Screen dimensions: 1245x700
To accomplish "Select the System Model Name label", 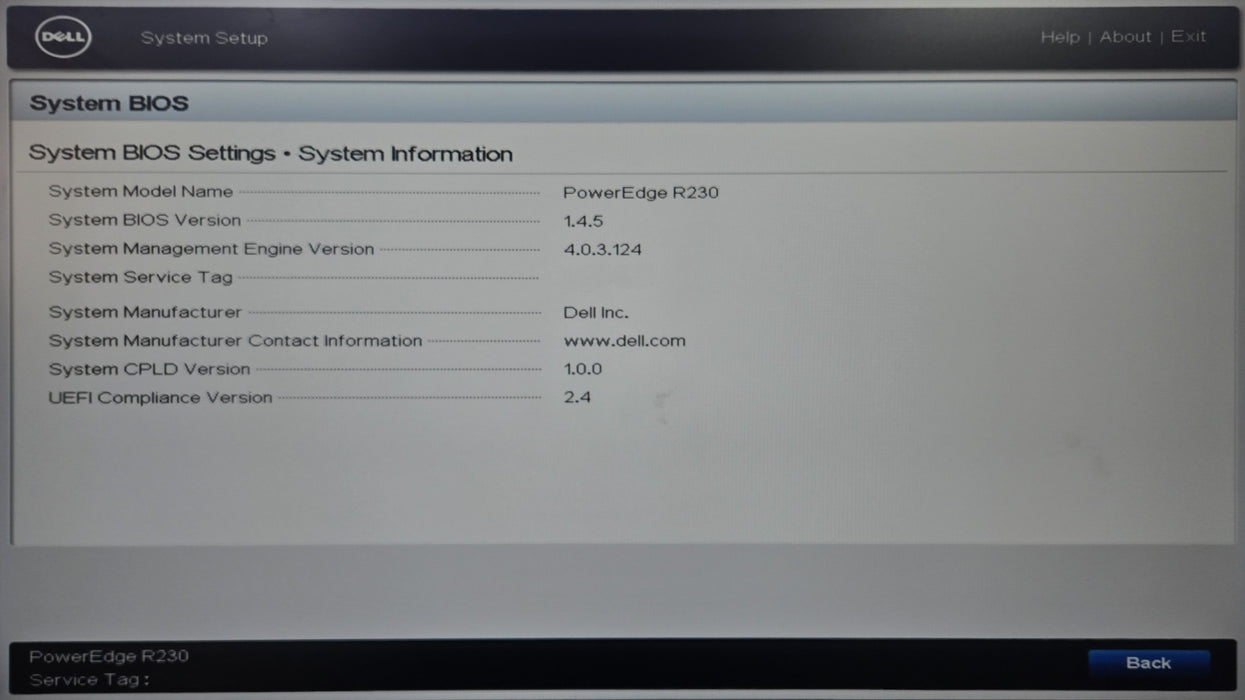I will [x=141, y=191].
